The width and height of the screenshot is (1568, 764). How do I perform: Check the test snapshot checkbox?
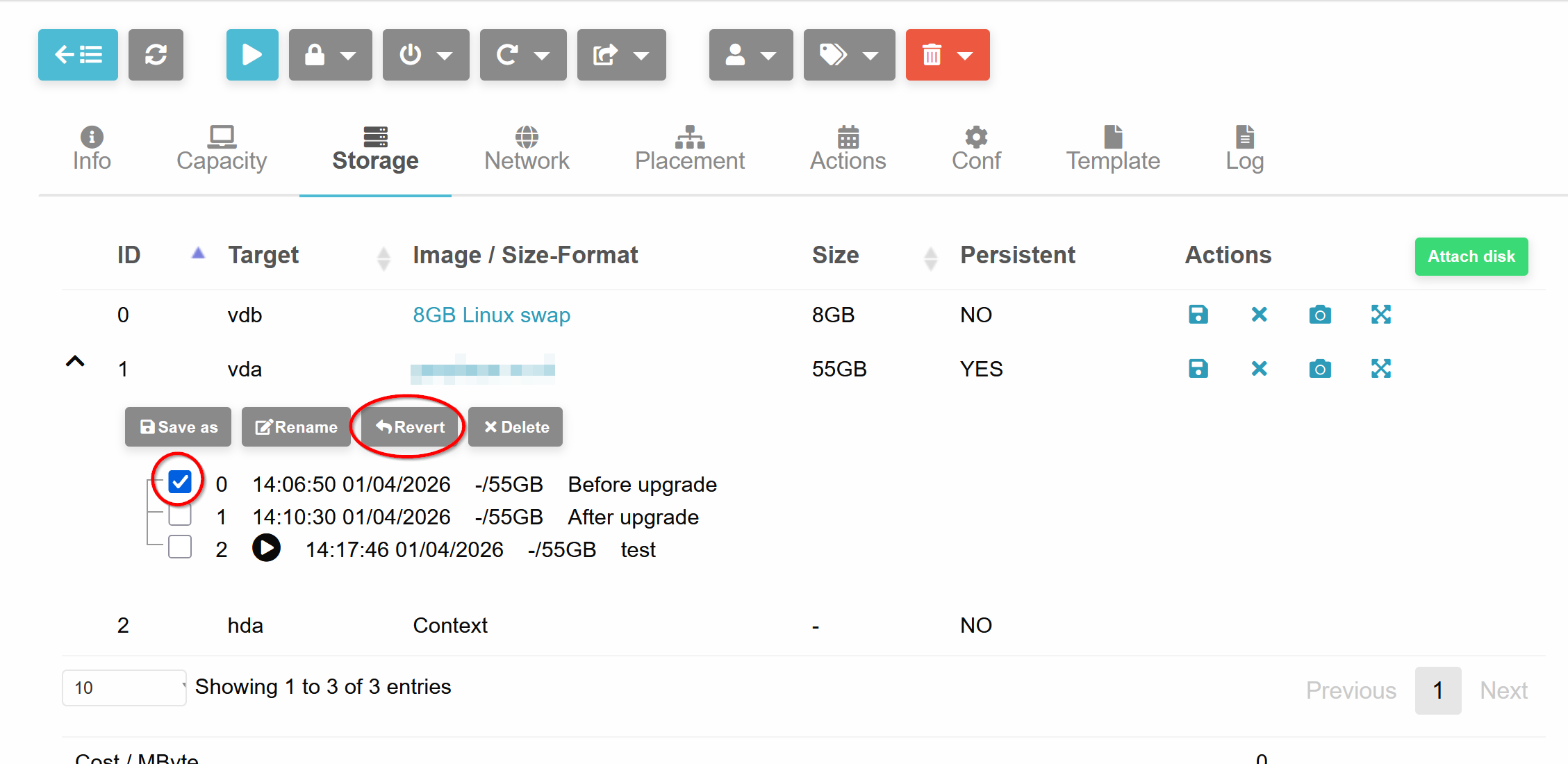180,547
